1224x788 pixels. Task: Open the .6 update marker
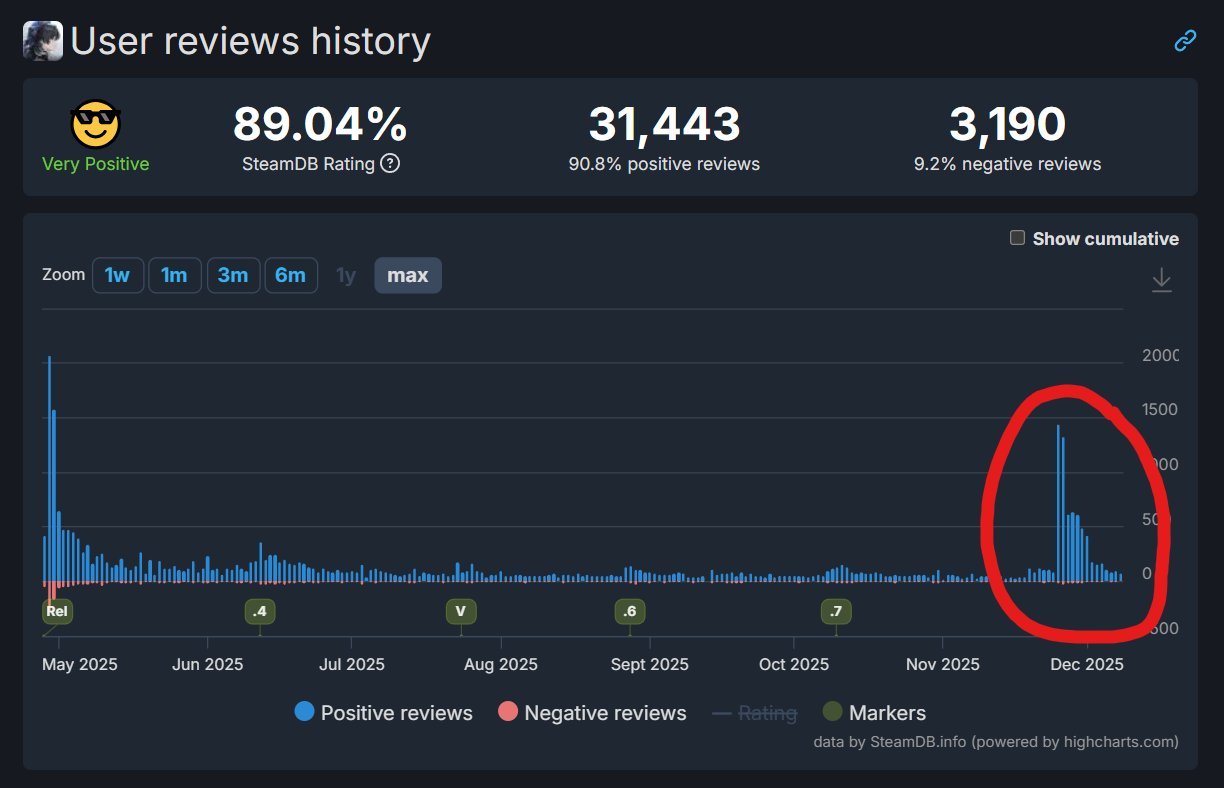(x=629, y=611)
